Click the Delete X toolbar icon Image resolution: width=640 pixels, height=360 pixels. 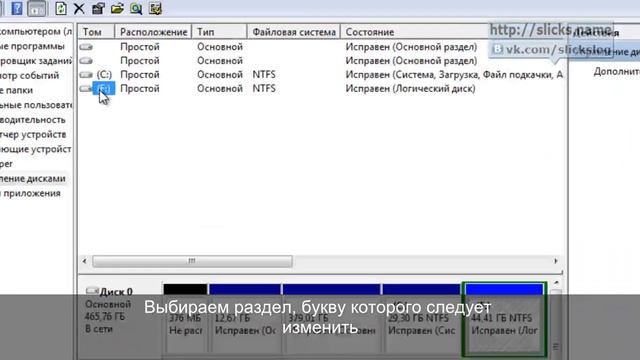(79, 9)
